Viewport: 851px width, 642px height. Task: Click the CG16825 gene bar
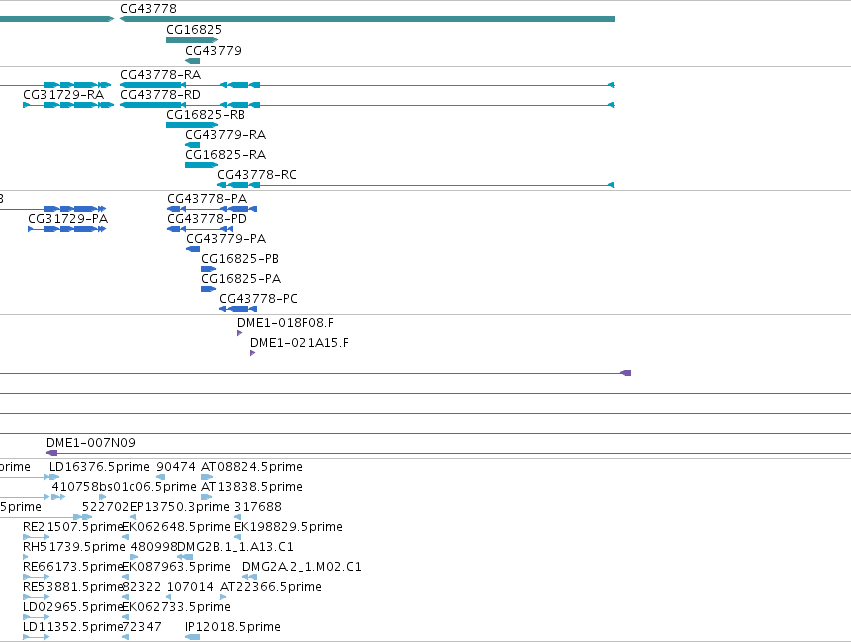(x=192, y=40)
